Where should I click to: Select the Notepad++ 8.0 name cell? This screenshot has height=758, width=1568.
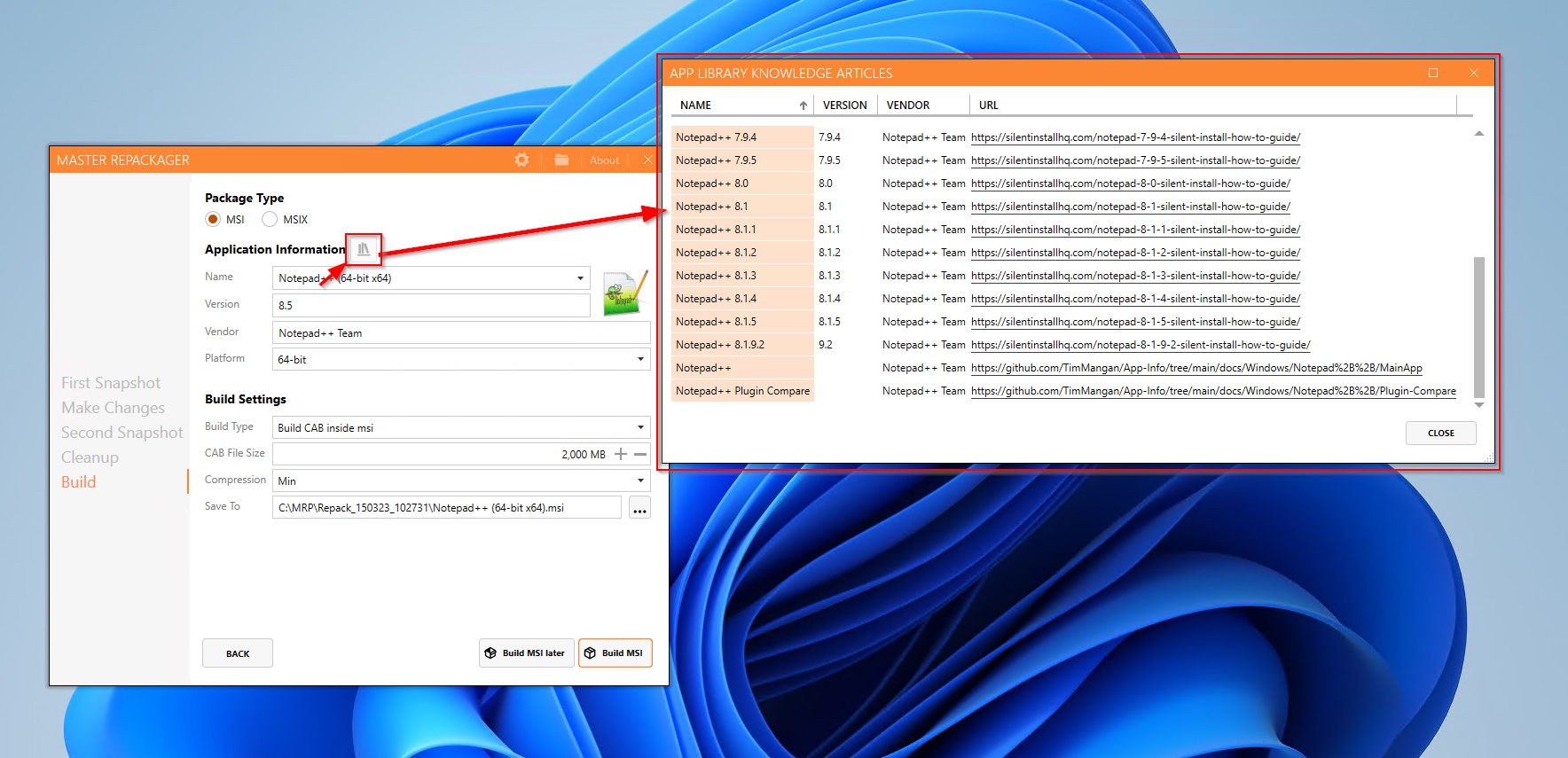(x=742, y=184)
